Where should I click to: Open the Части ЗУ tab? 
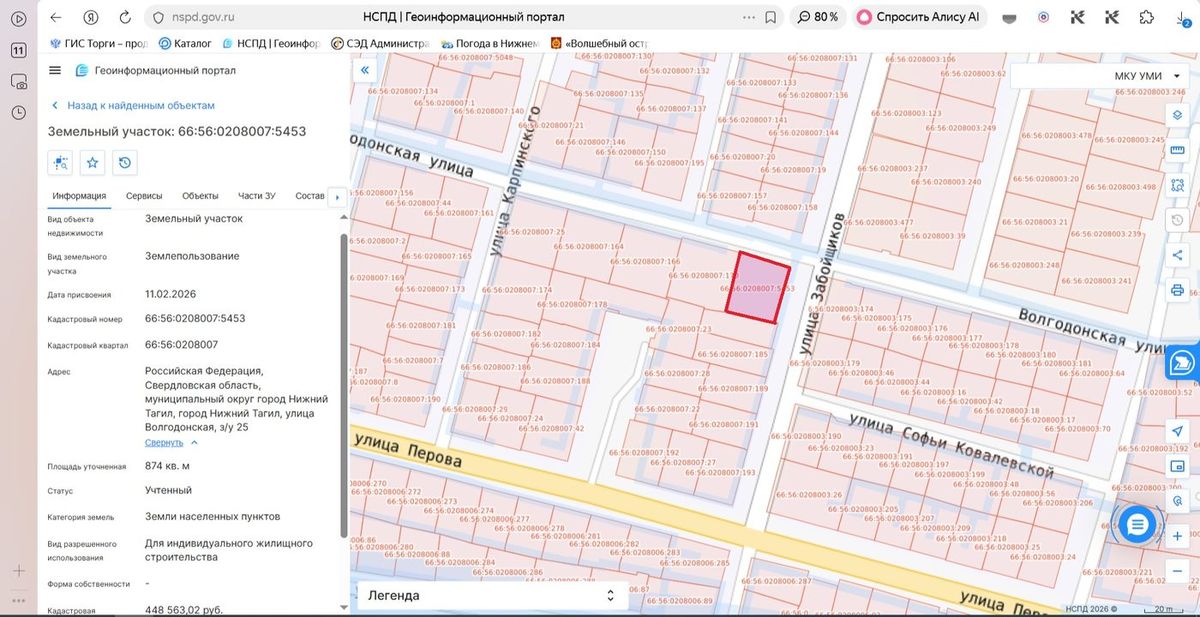click(x=257, y=196)
